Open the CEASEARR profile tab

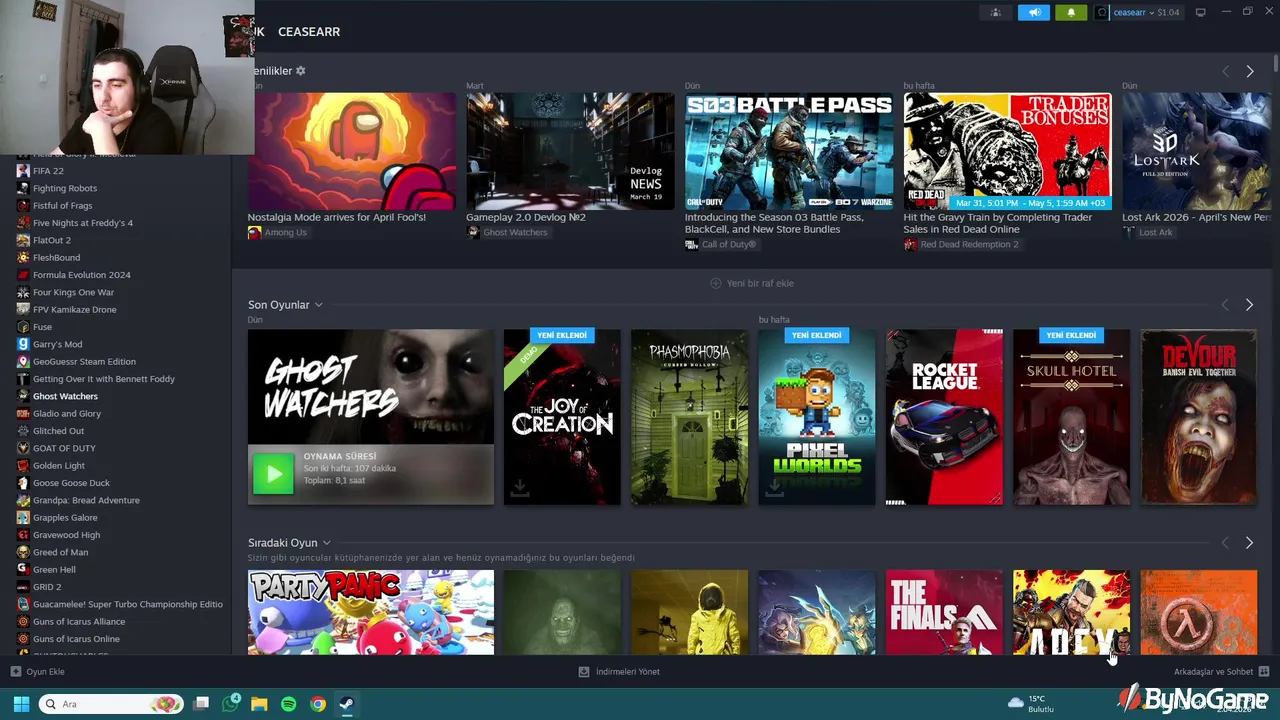pos(309,32)
